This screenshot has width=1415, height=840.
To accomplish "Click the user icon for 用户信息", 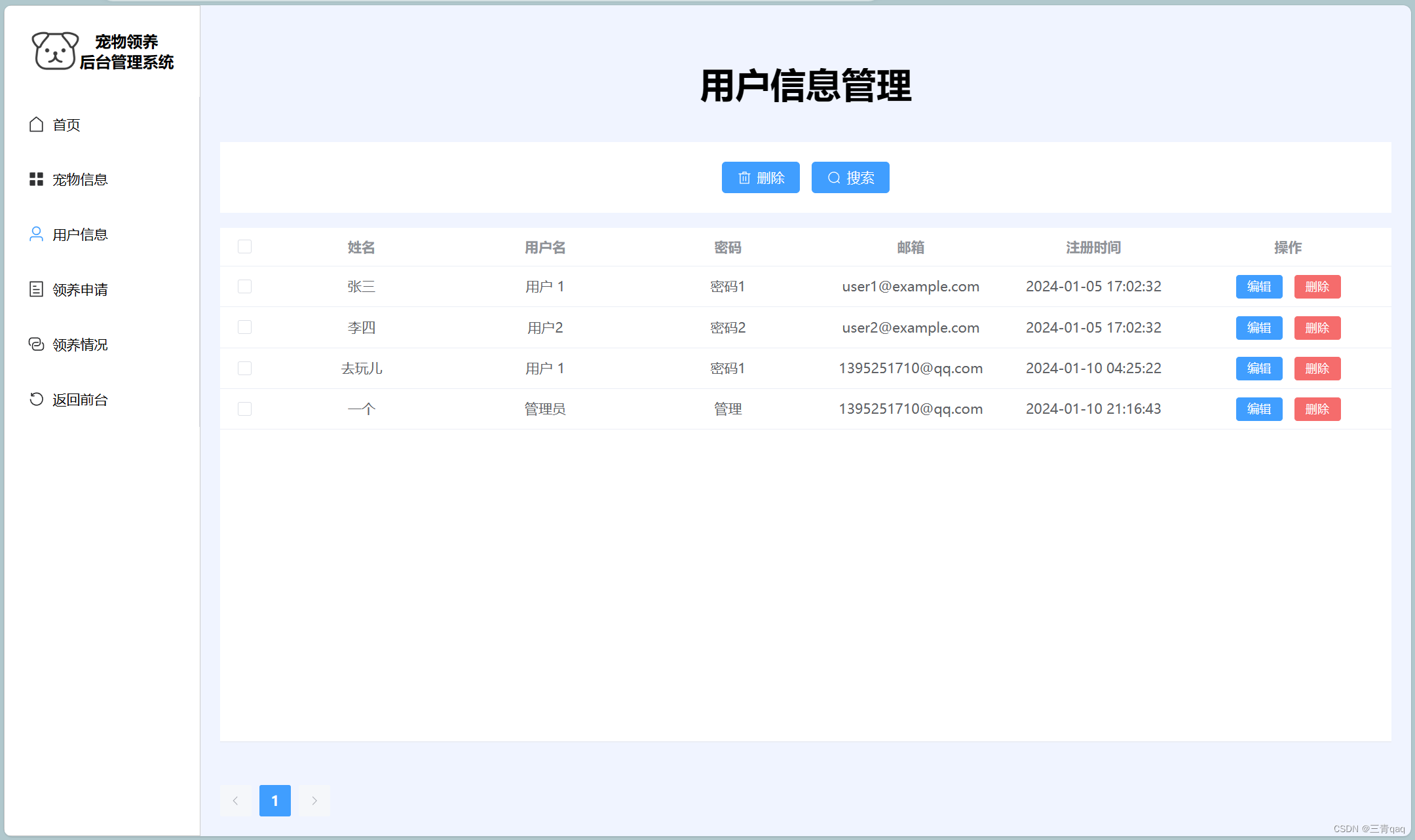I will click(36, 234).
